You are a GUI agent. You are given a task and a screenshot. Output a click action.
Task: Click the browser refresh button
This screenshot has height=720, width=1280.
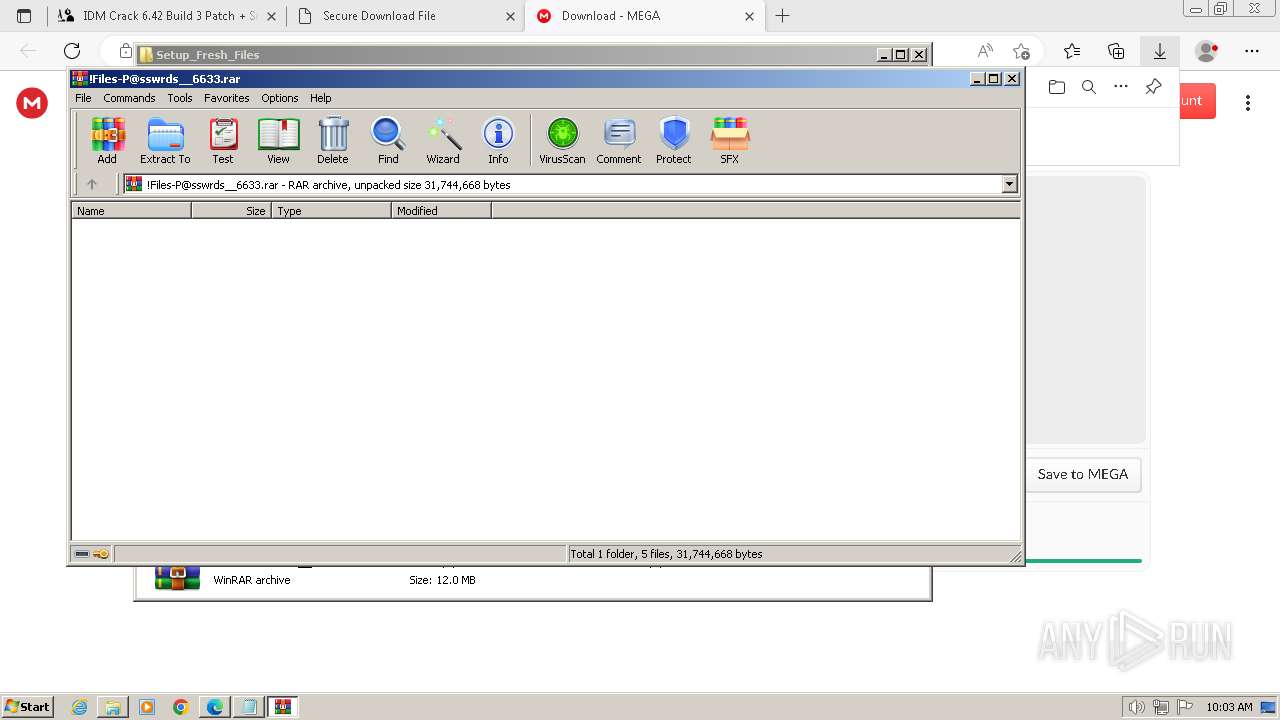coord(72,51)
